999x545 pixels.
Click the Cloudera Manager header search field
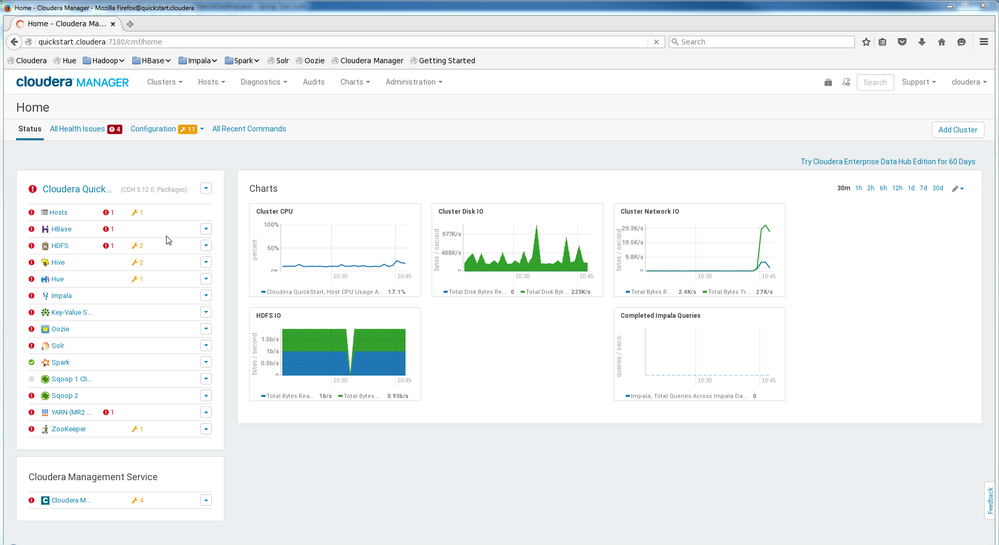point(875,82)
